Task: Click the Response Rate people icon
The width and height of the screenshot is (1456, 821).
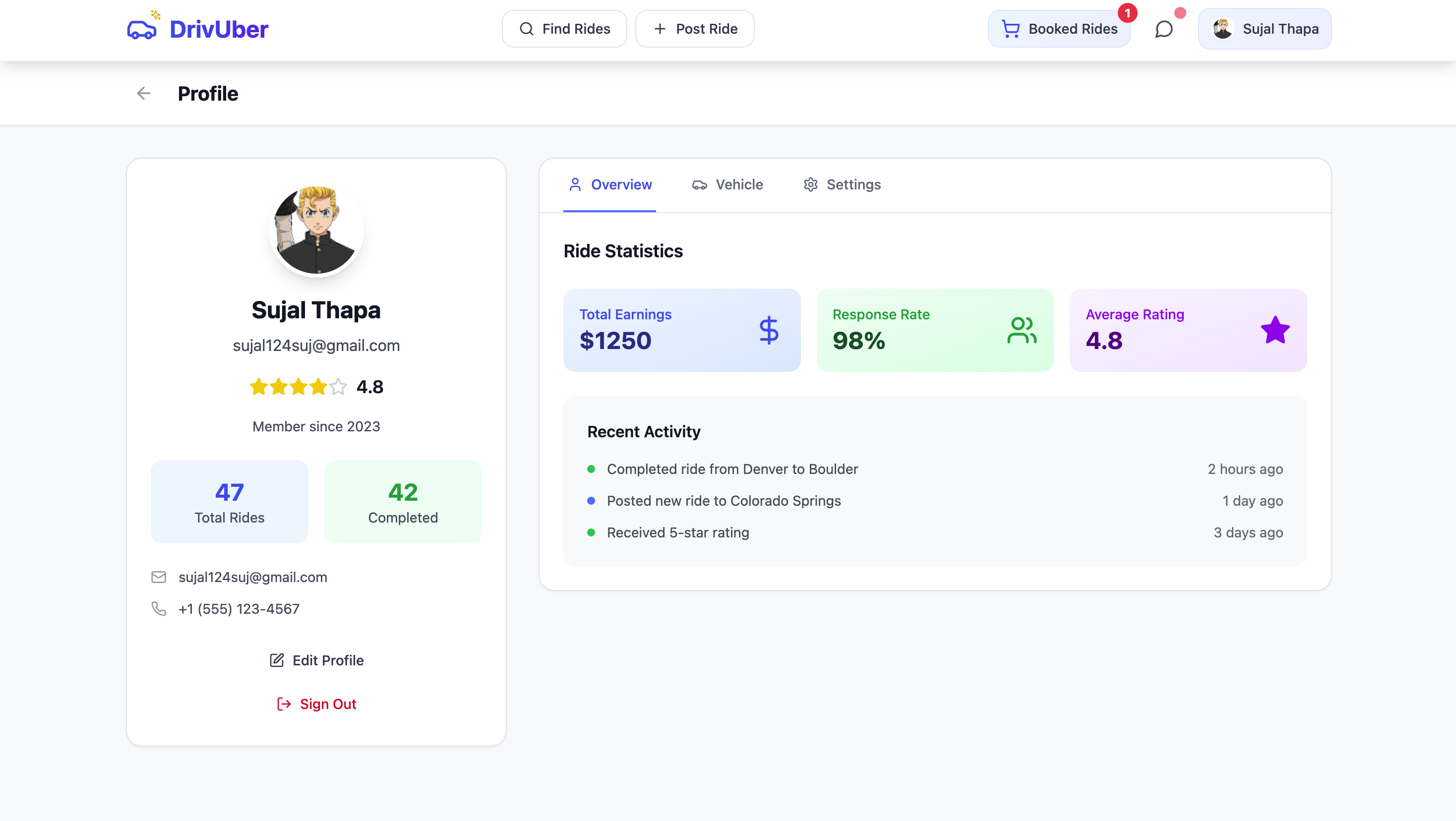Action: [x=1021, y=330]
